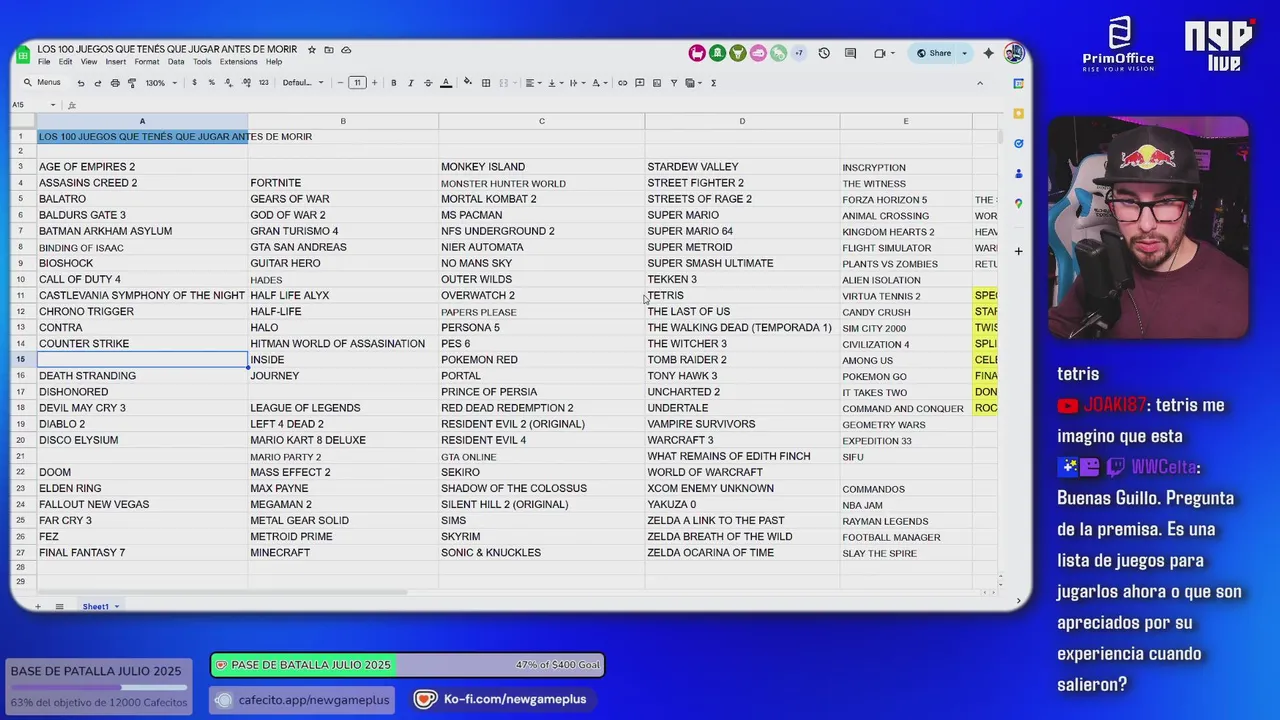Move document to a folder

point(329,50)
